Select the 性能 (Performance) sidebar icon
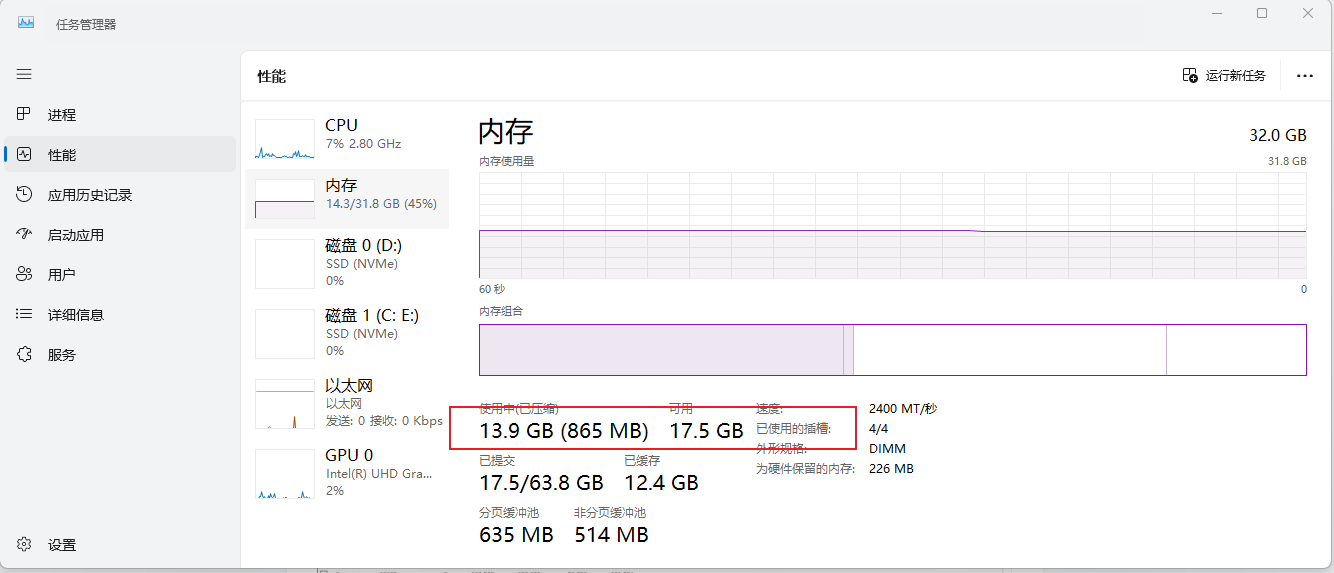This screenshot has width=1334, height=573. pos(24,154)
